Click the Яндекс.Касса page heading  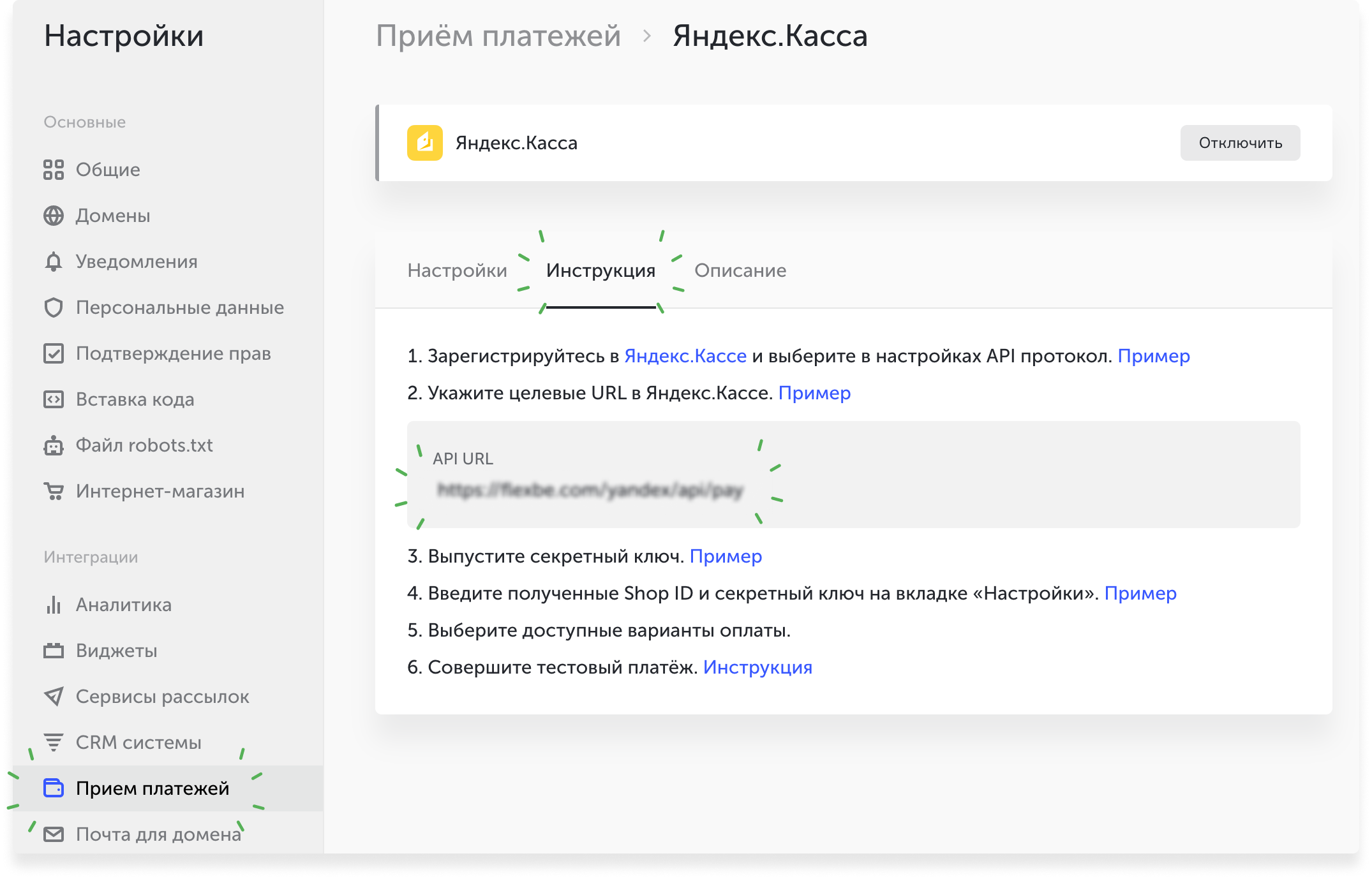[x=770, y=36]
